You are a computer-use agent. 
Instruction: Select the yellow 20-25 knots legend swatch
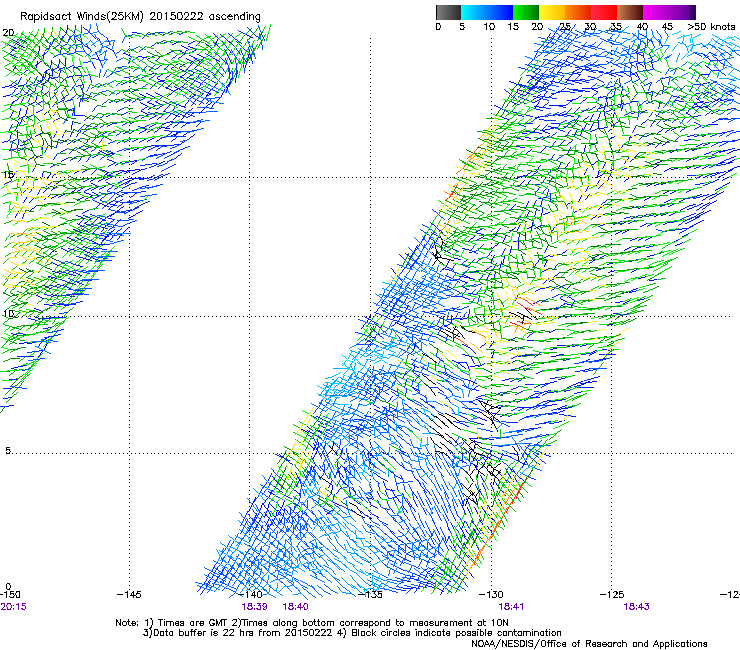pos(552,12)
